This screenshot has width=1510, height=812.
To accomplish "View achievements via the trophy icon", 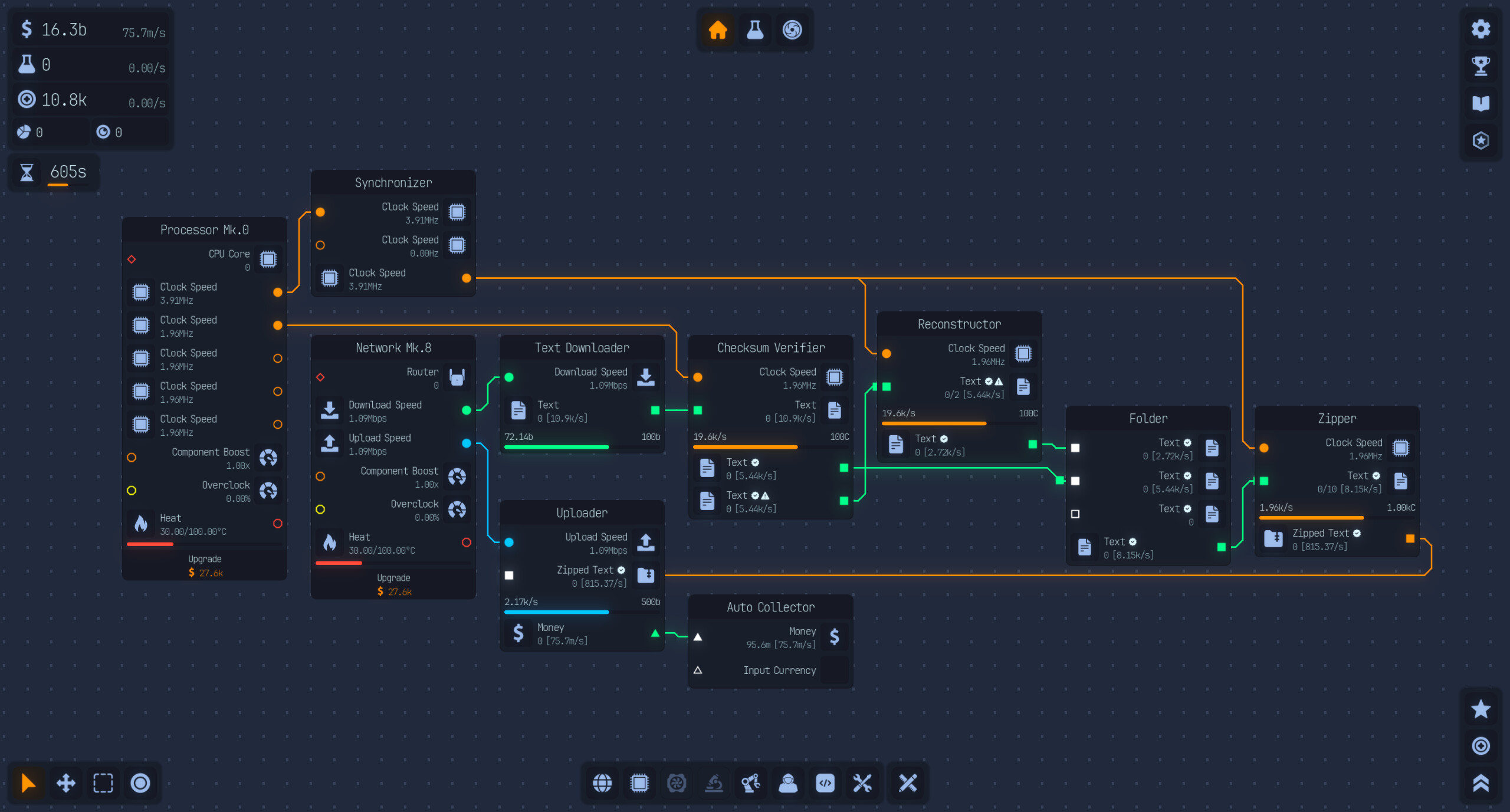I will point(1481,66).
